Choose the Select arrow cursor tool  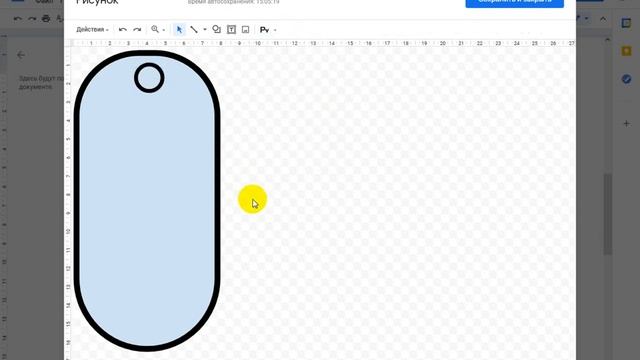point(179,29)
